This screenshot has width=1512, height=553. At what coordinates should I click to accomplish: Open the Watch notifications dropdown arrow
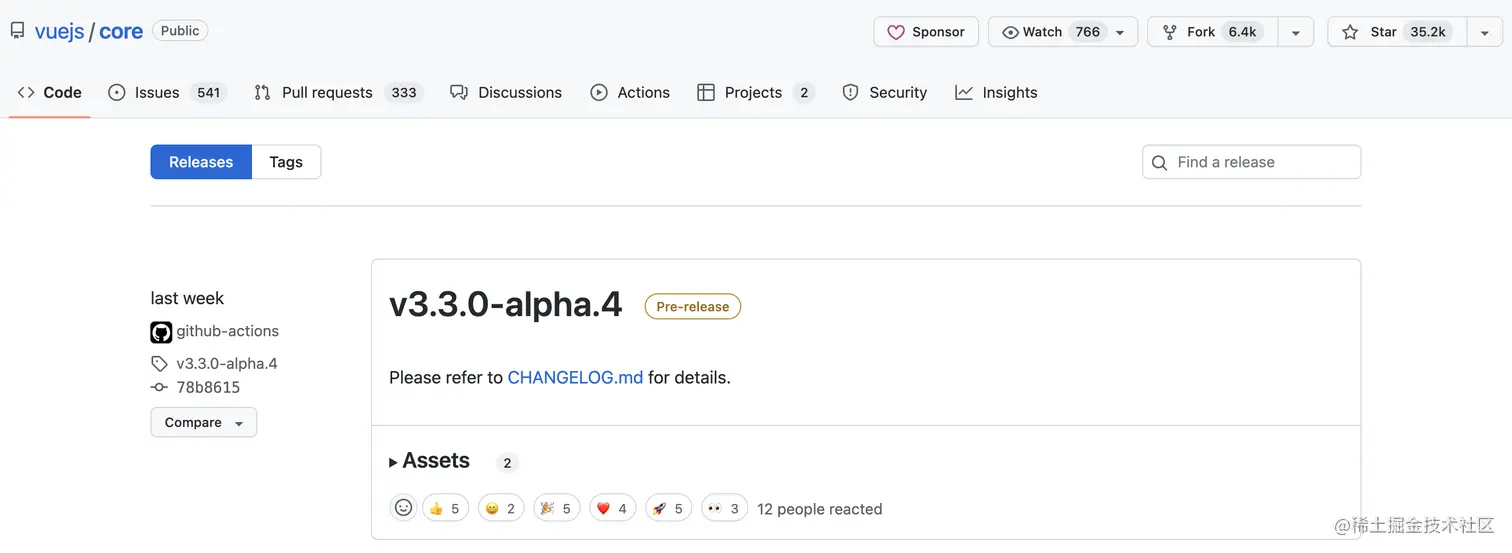[x=1120, y=32]
